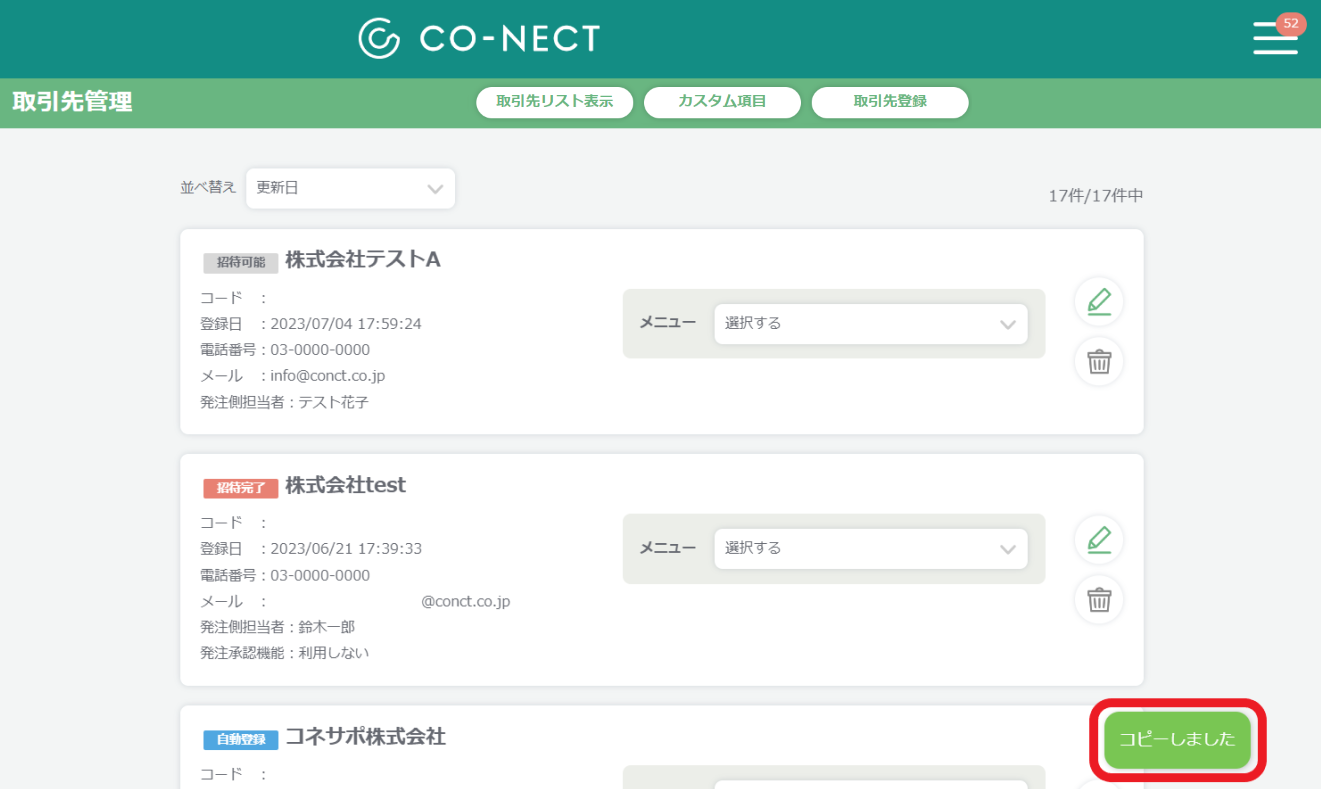
Task: Click the 招待完了 status badge
Action: click(241, 488)
